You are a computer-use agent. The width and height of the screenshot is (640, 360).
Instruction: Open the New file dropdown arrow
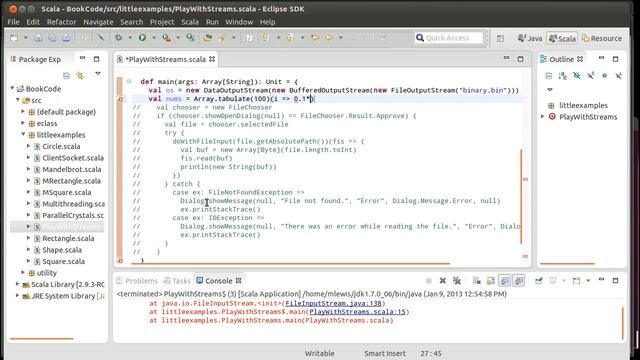25,38
